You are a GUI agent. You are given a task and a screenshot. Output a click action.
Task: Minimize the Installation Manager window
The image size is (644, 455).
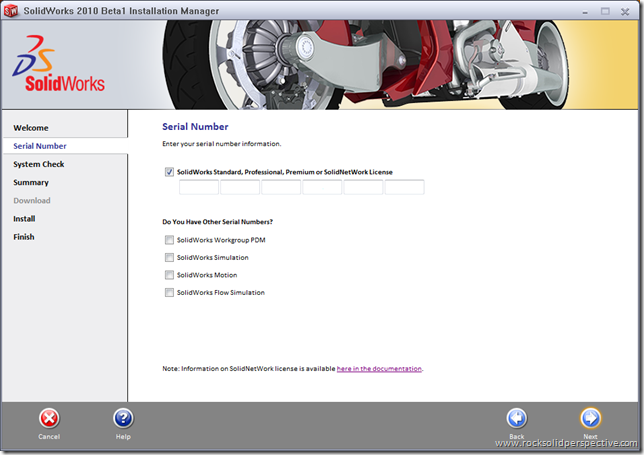coord(585,12)
